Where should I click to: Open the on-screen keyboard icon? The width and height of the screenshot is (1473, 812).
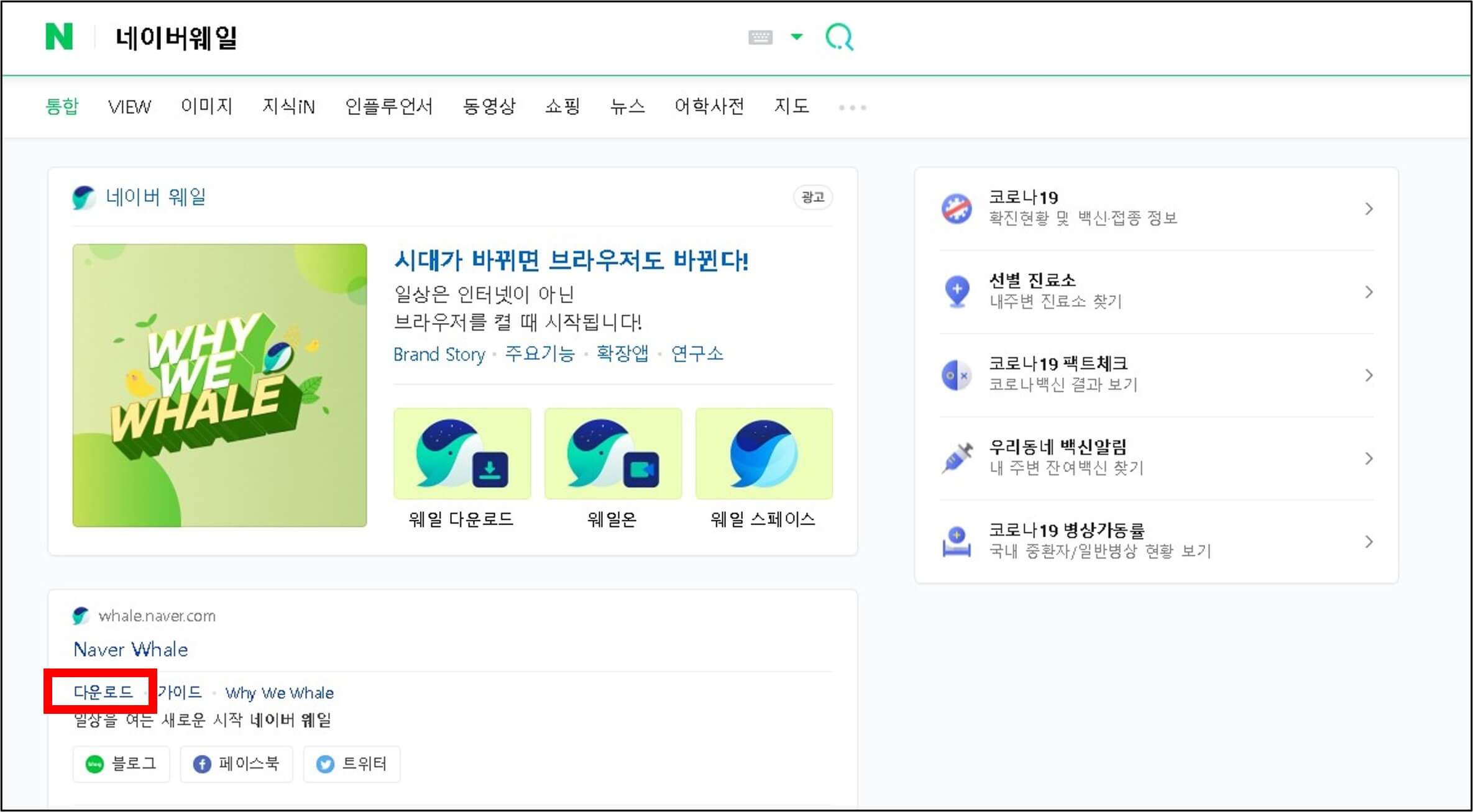(760, 37)
